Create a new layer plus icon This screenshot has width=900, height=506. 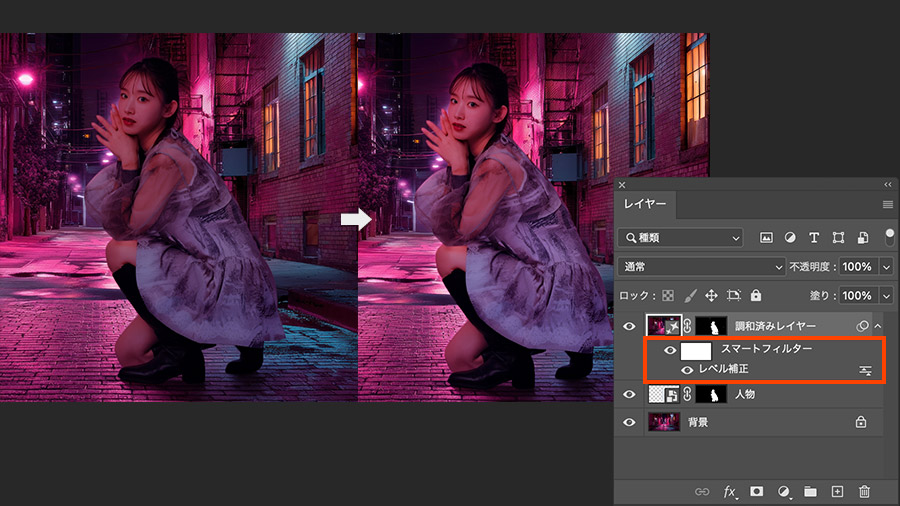pos(837,492)
